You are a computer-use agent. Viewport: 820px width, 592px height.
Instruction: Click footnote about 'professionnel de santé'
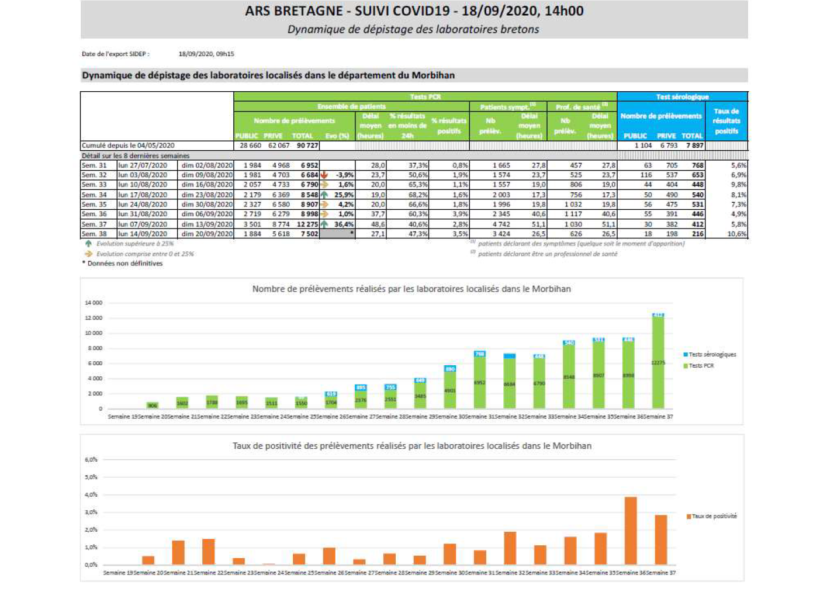tap(544, 254)
